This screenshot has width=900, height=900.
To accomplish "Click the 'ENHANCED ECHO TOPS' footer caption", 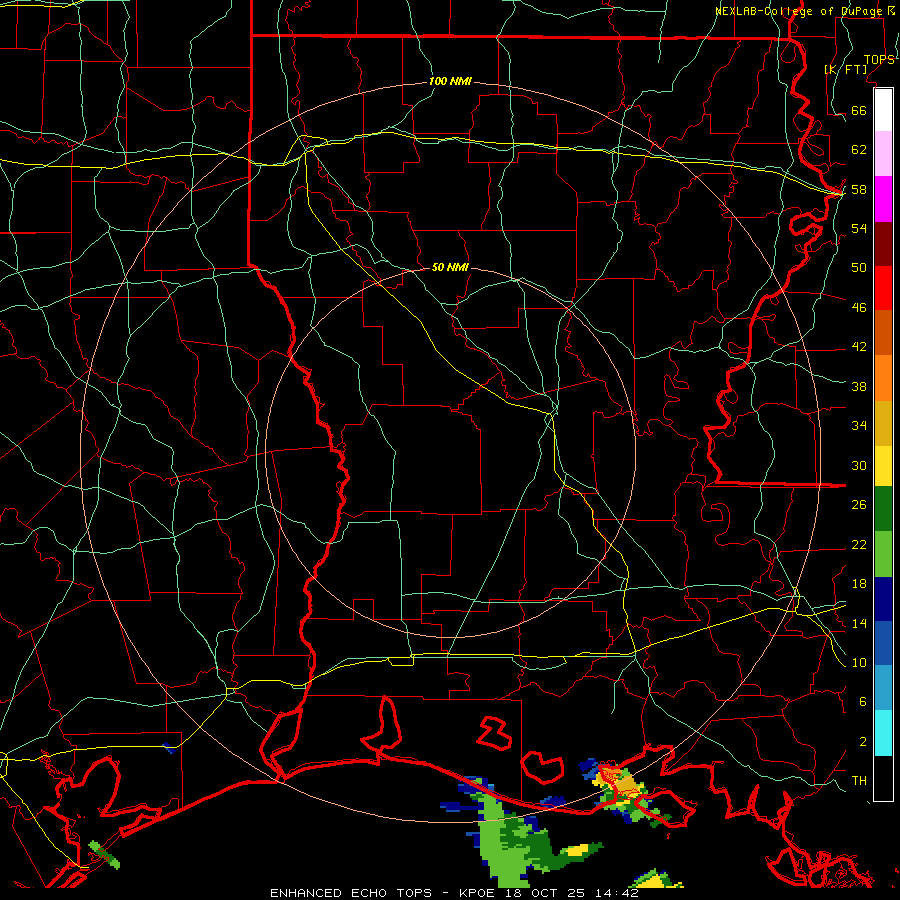I will click(x=351, y=893).
